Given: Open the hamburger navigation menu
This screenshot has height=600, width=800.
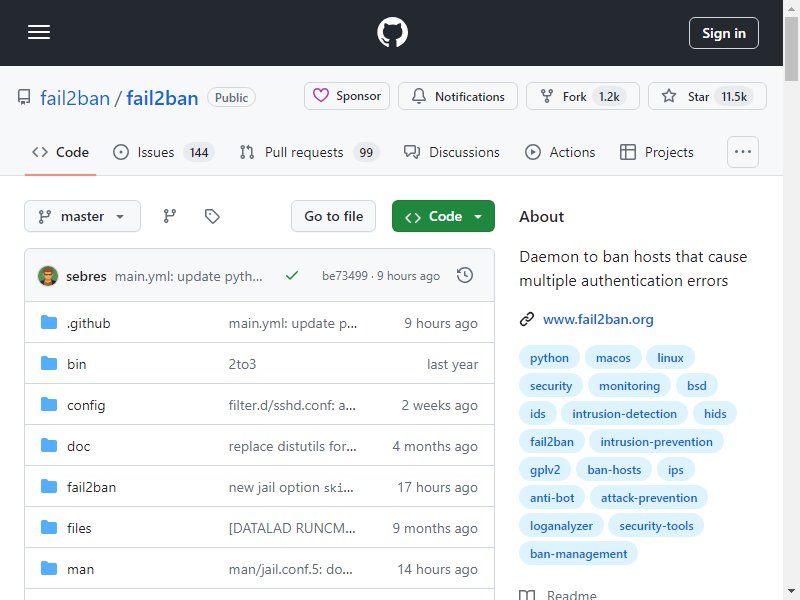Looking at the screenshot, I should (39, 33).
